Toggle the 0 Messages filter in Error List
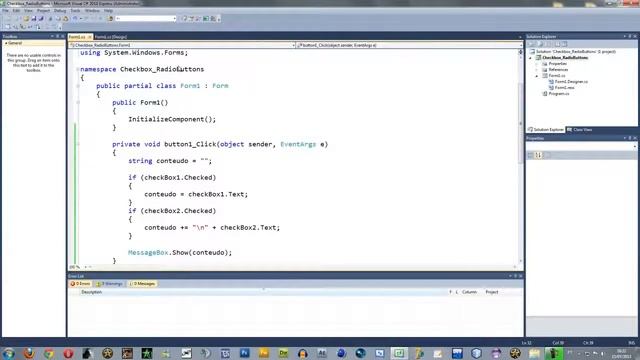Image resolution: width=640 pixels, height=360 pixels. 142,284
